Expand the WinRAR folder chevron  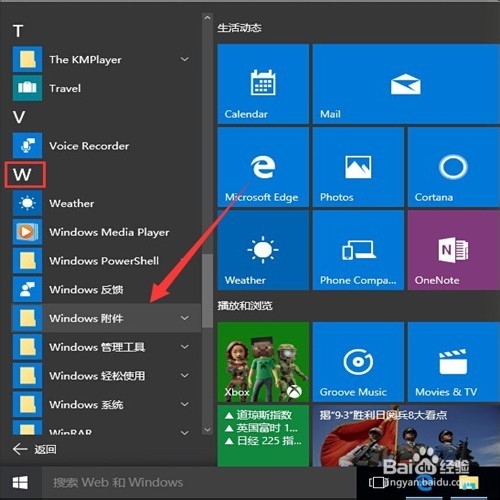[x=184, y=433]
